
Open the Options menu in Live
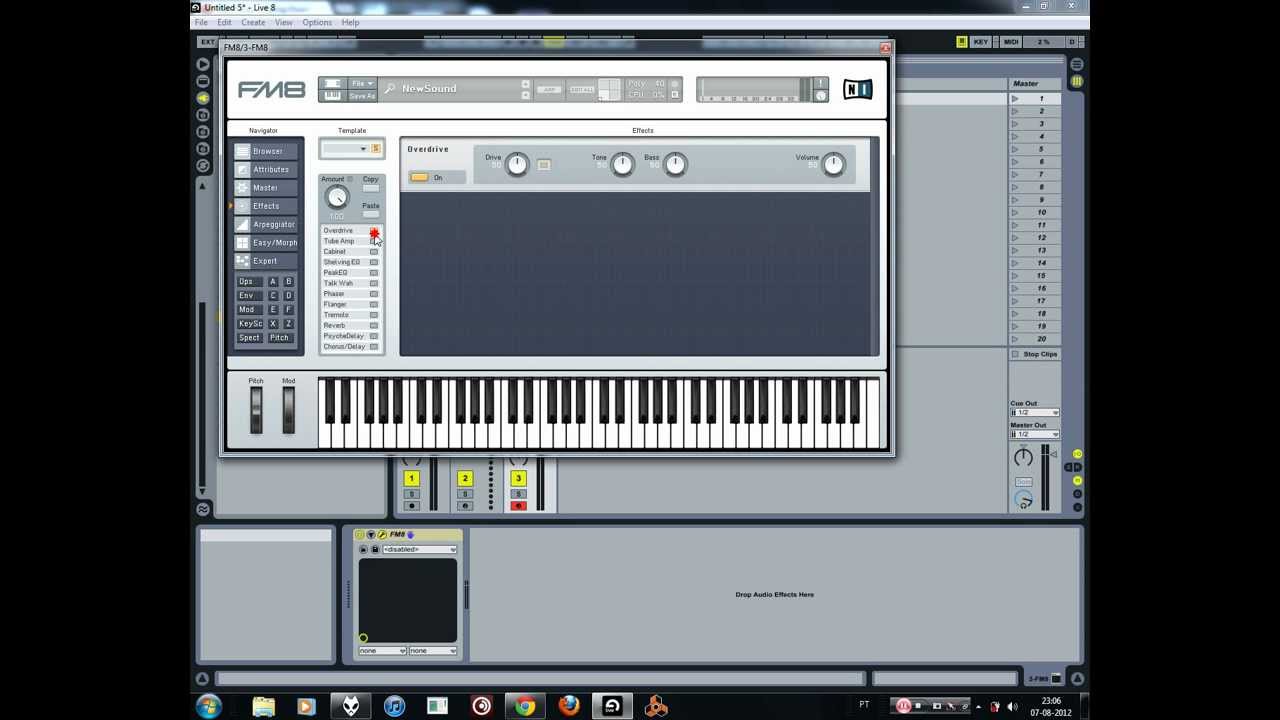[317, 22]
